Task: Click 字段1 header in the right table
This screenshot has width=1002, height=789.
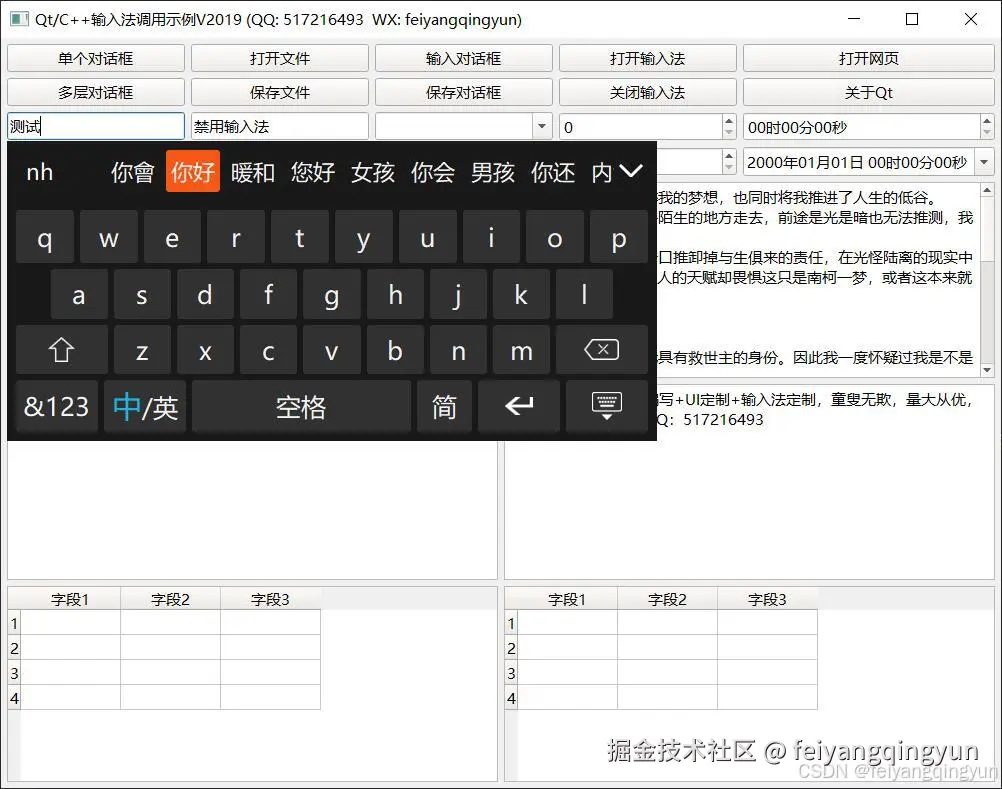Action: coord(567,599)
